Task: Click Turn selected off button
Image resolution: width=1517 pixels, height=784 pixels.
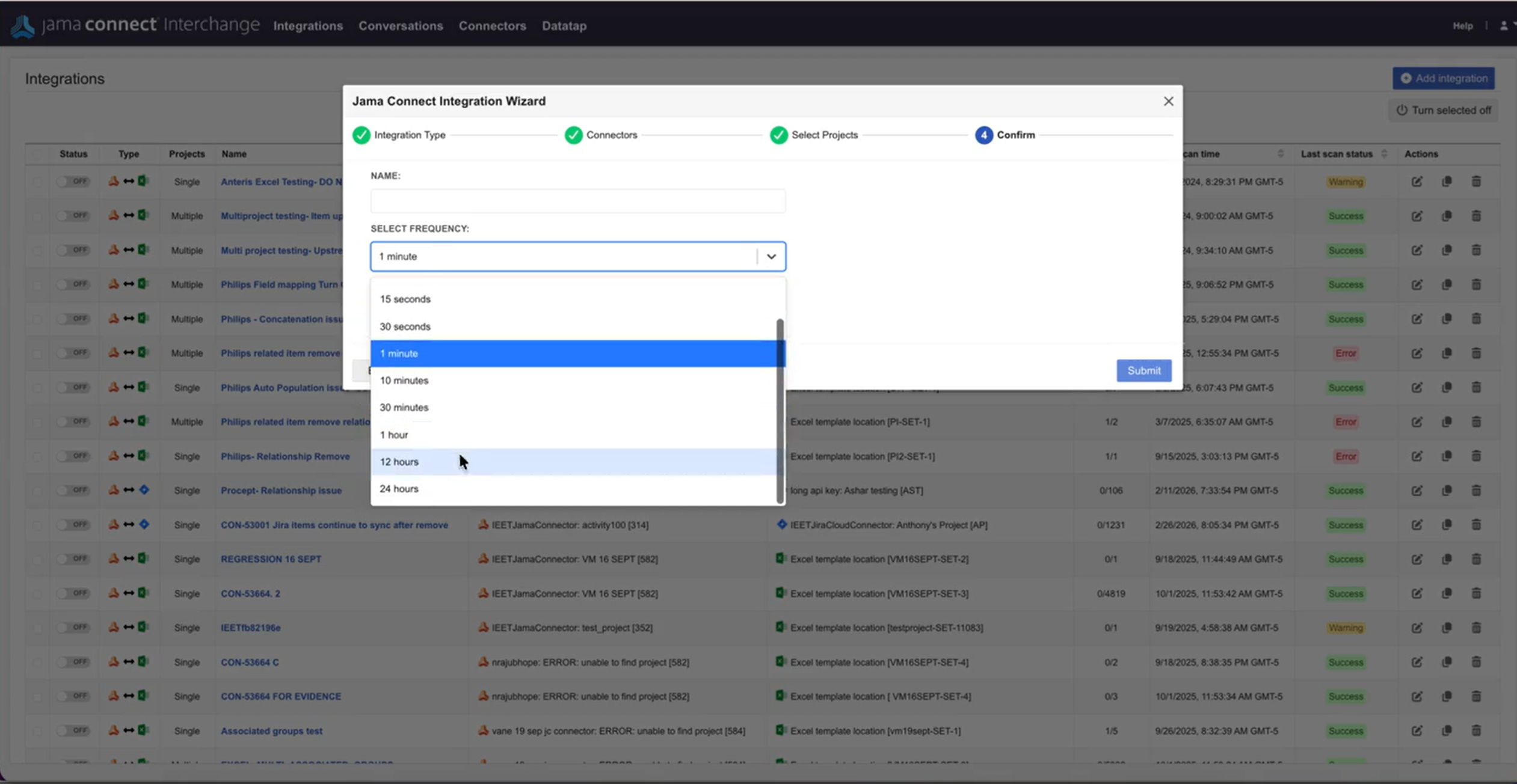Action: pos(1443,110)
